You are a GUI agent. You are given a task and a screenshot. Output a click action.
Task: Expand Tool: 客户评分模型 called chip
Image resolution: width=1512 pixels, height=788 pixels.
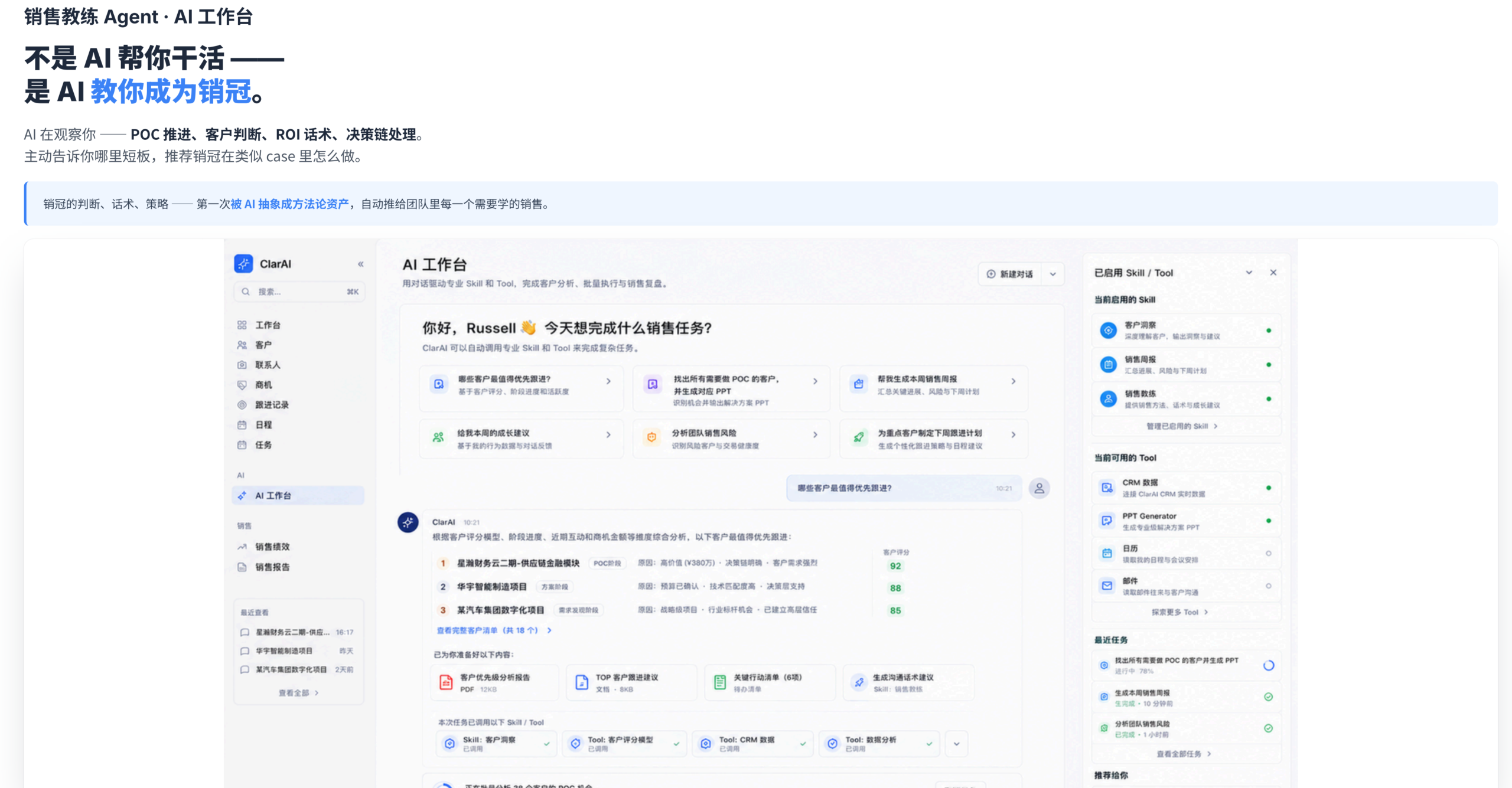click(624, 744)
